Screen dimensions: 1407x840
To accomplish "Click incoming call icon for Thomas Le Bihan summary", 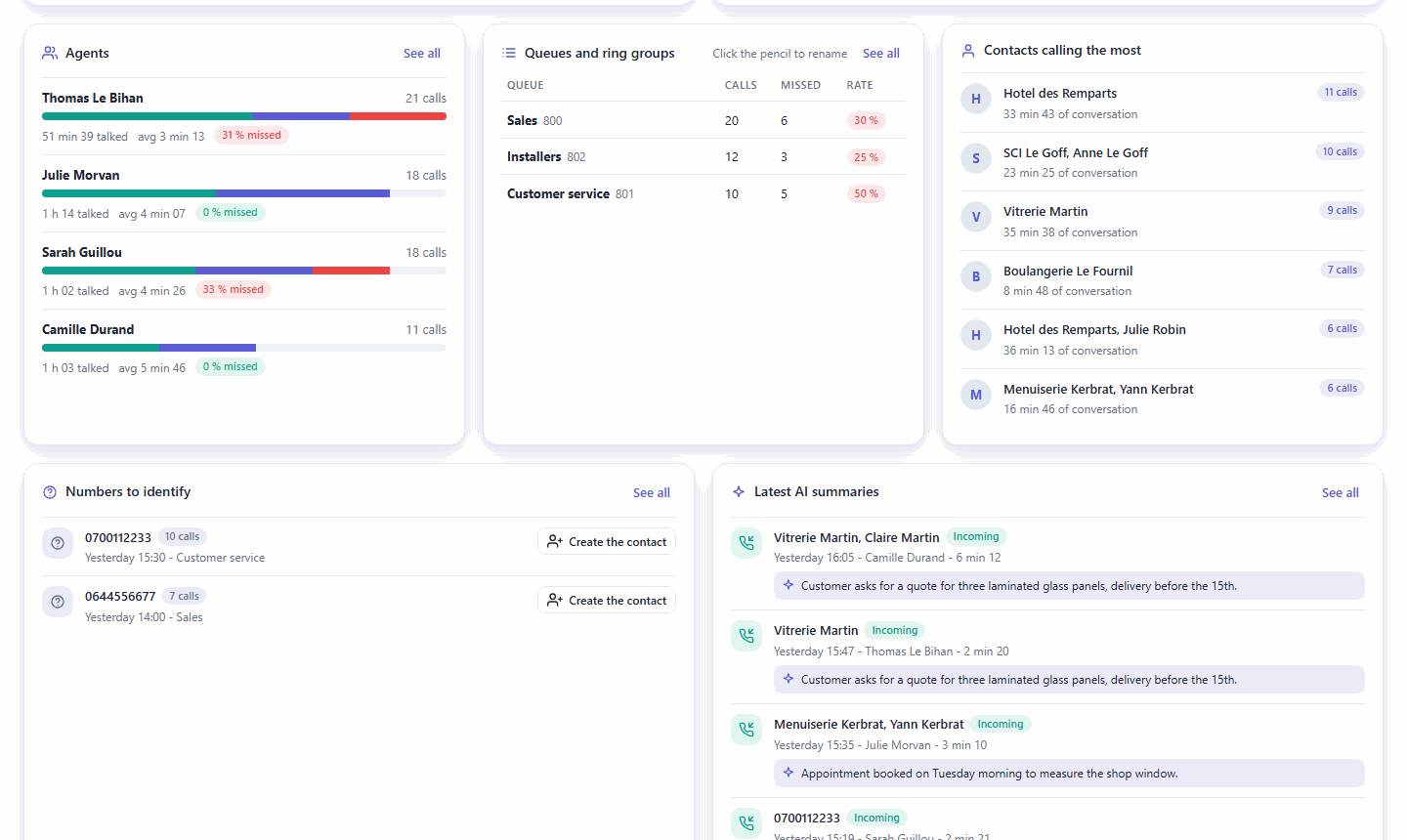I will (x=746, y=636).
